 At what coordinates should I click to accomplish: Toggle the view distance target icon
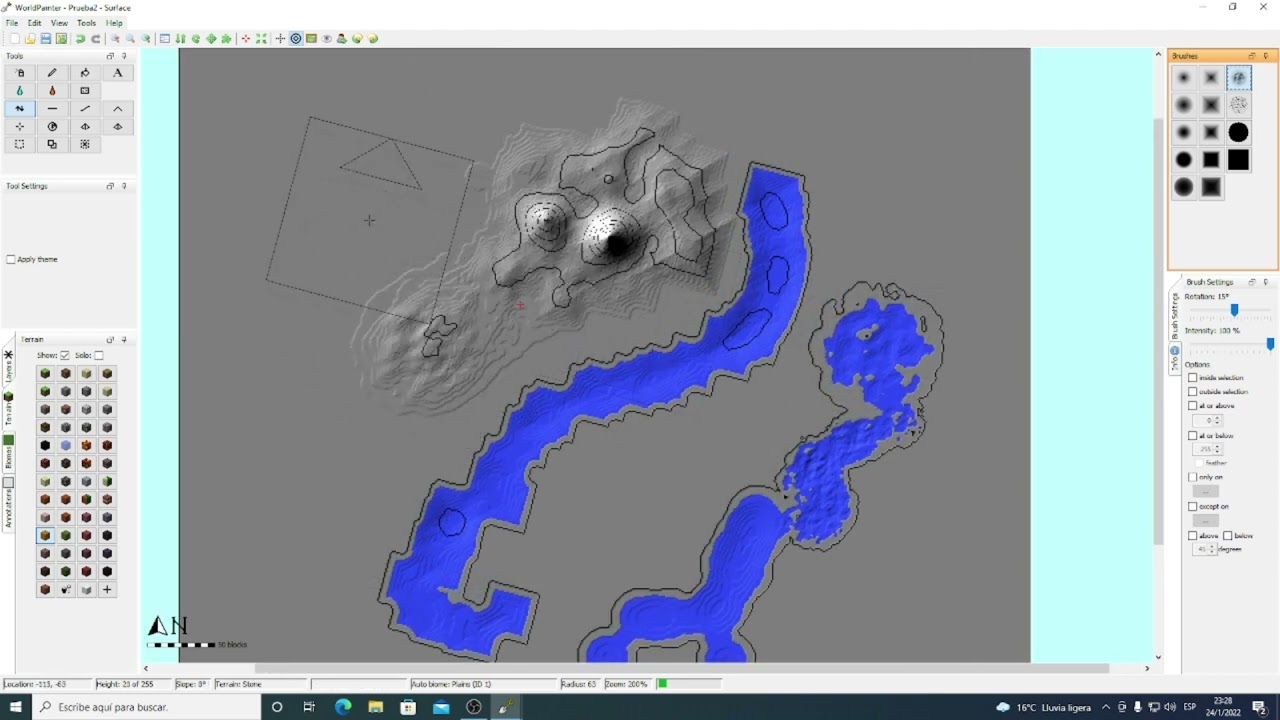coord(296,39)
